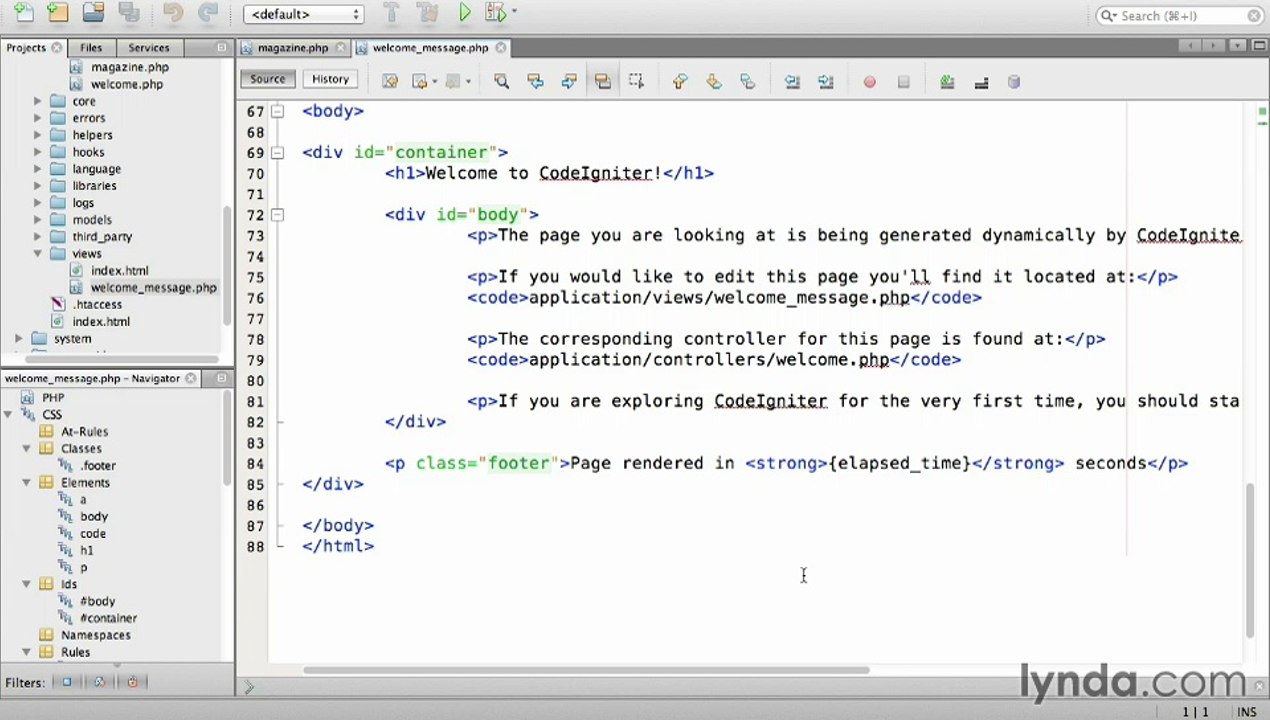Toggle Highlight Search in editor toolbar
1270x720 pixels.
point(602,82)
